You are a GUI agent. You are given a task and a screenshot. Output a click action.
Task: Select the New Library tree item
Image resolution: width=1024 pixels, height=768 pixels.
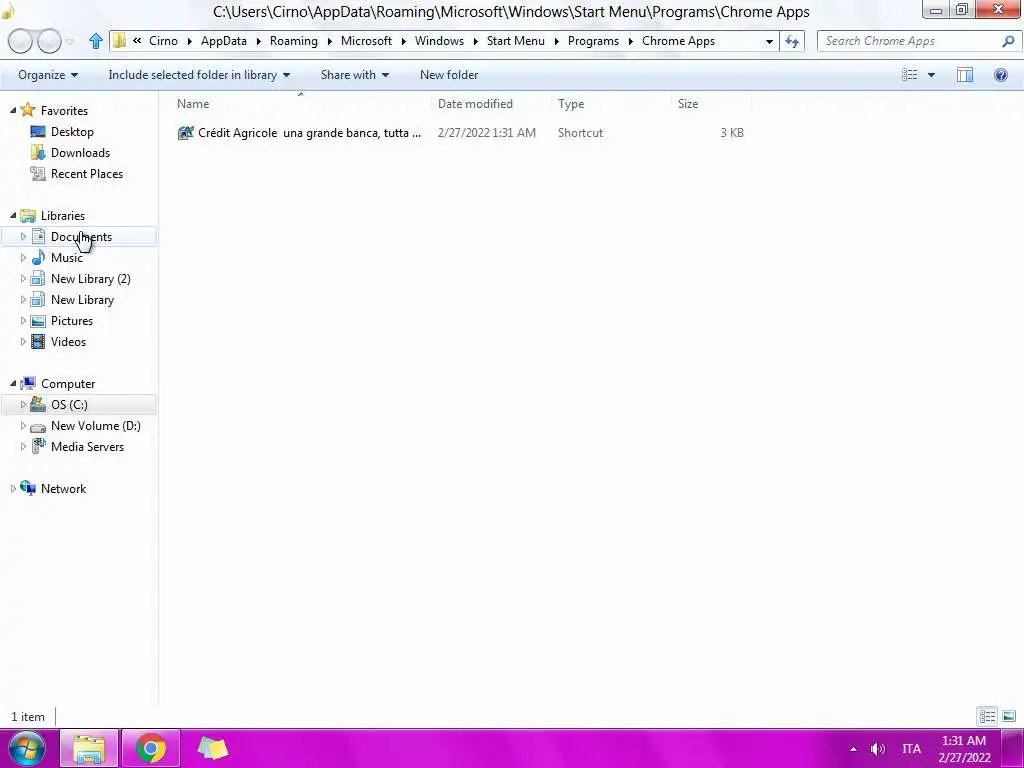tap(82, 300)
